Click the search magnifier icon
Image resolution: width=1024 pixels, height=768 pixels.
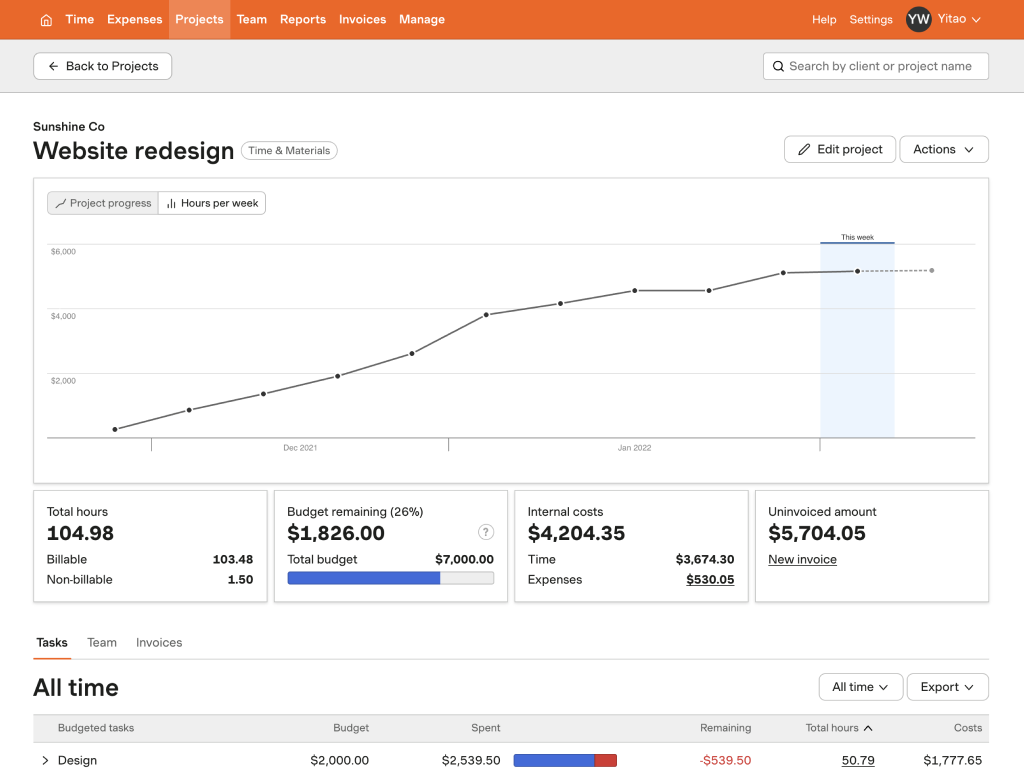778,66
